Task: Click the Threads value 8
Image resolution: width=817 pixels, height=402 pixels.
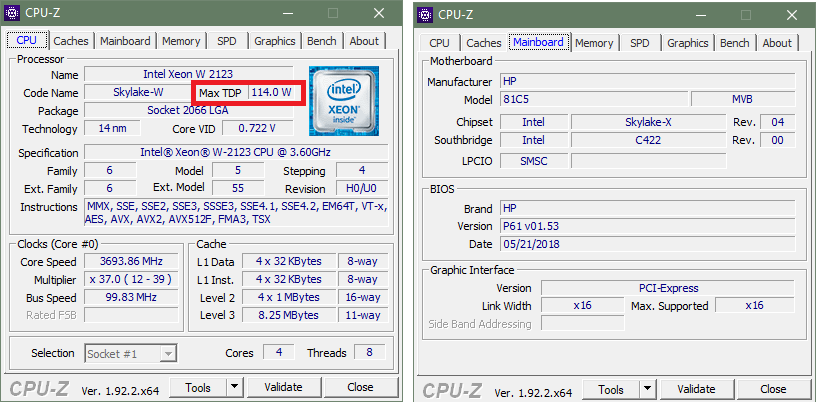Action: click(x=369, y=352)
